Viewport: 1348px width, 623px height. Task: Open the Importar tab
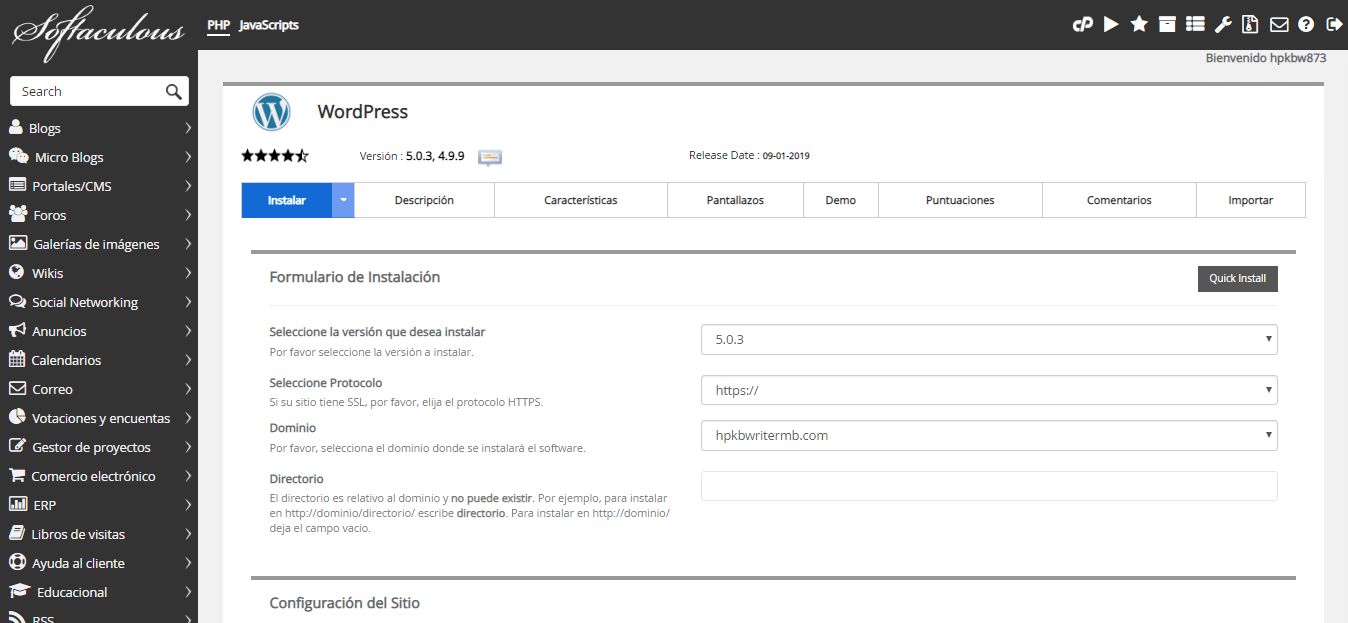pyautogui.click(x=1251, y=200)
